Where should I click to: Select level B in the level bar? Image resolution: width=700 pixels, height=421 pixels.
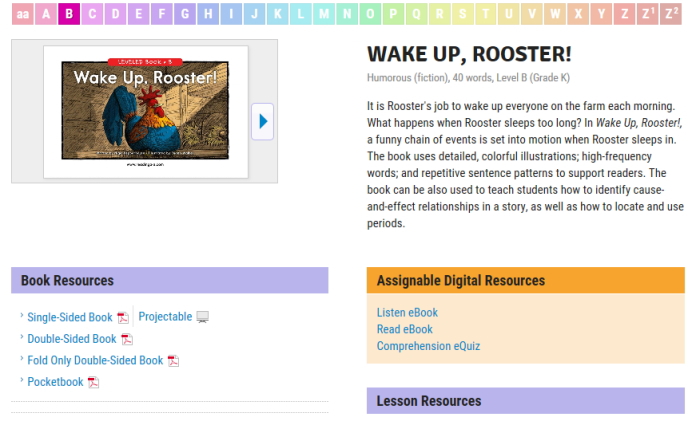pos(68,14)
